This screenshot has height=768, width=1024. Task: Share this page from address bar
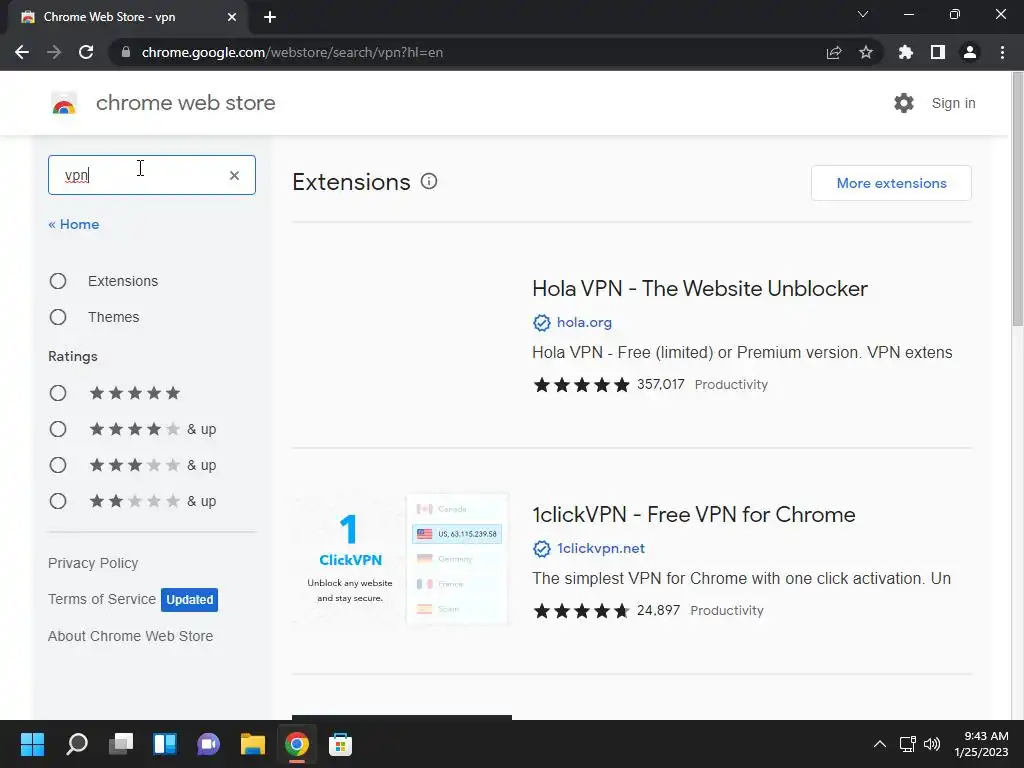(x=833, y=52)
